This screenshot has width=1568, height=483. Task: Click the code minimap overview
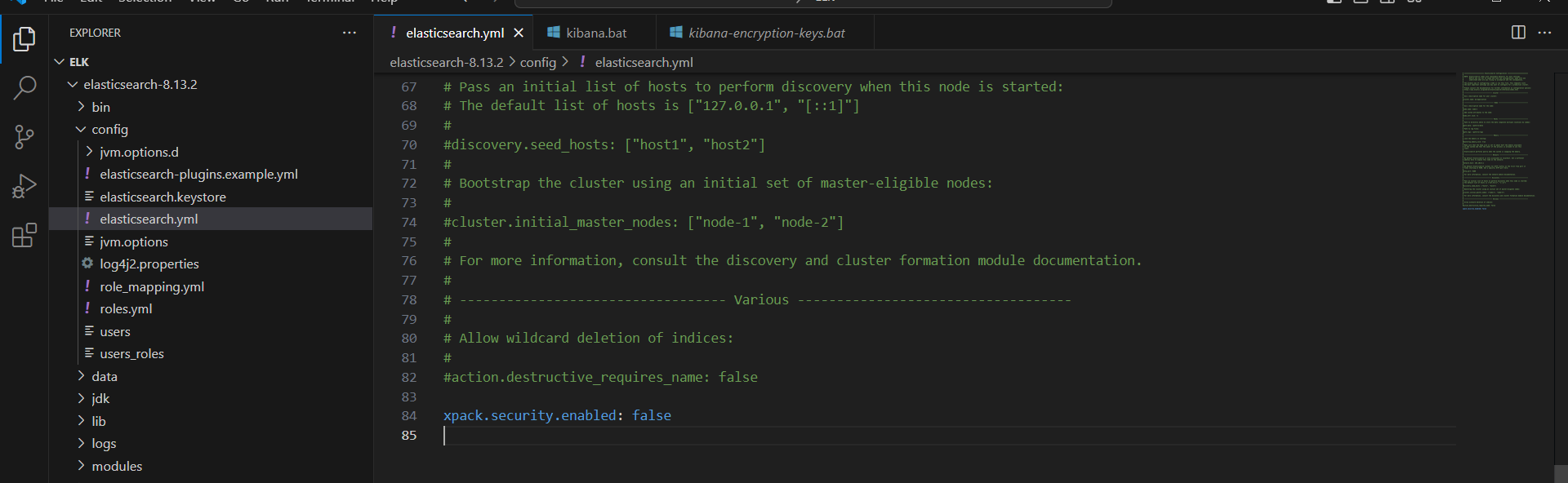click(x=1499, y=141)
